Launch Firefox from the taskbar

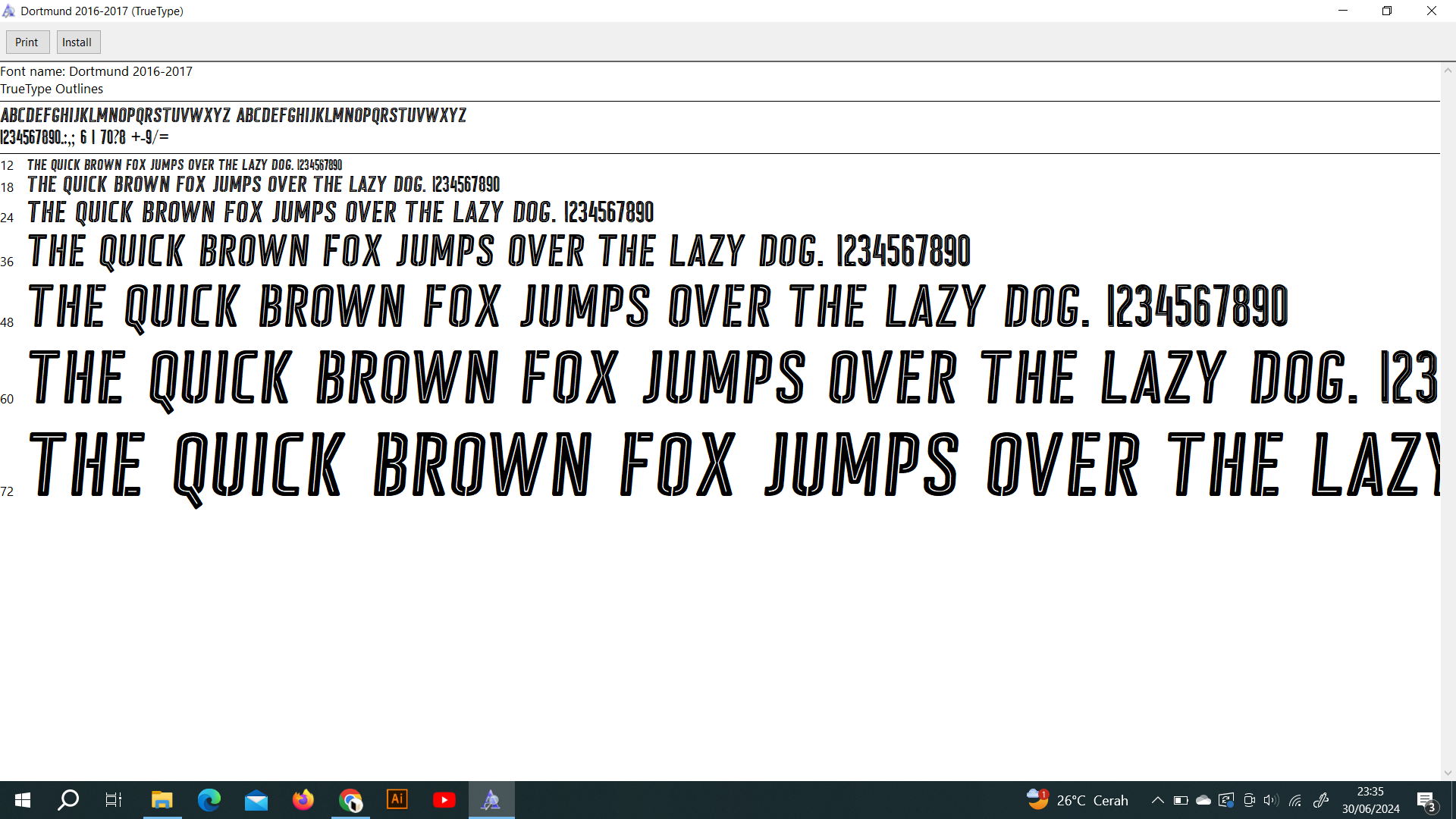coord(303,800)
